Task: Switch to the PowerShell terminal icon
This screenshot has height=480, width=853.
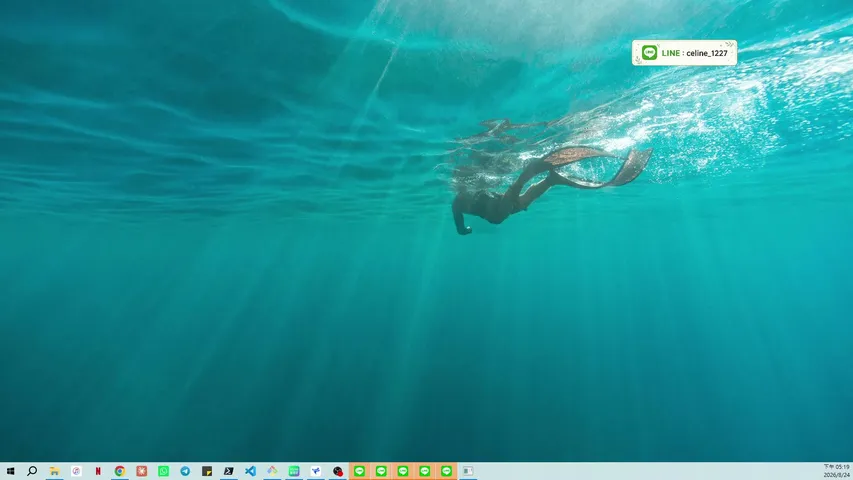Action: pos(228,471)
